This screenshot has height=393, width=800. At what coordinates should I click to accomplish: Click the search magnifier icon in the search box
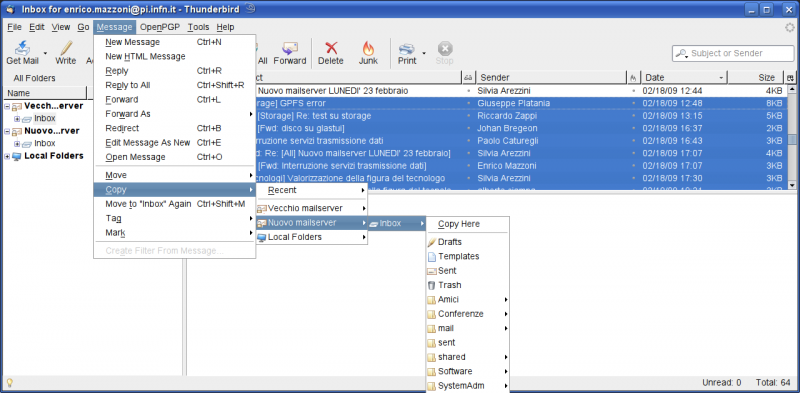pyautogui.click(x=681, y=53)
